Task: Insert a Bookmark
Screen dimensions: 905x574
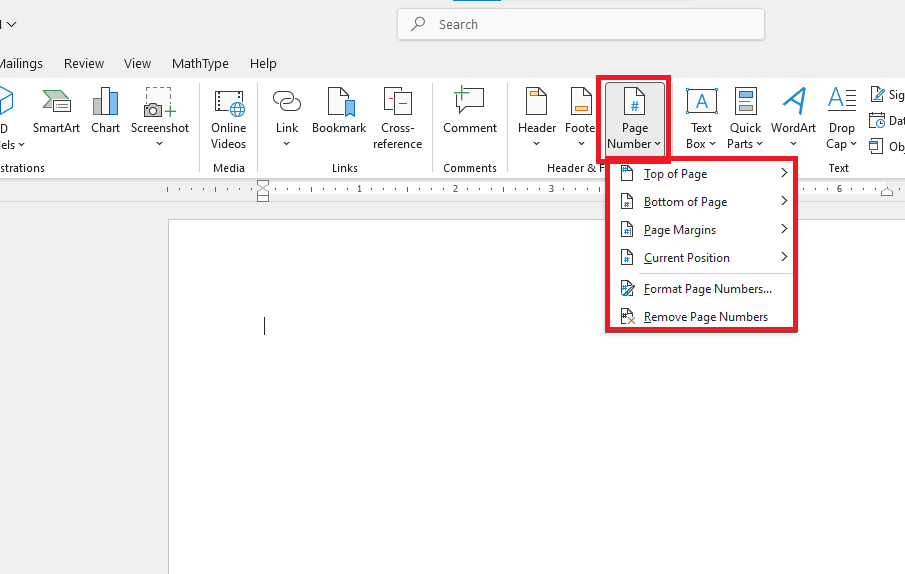Action: pos(339,112)
